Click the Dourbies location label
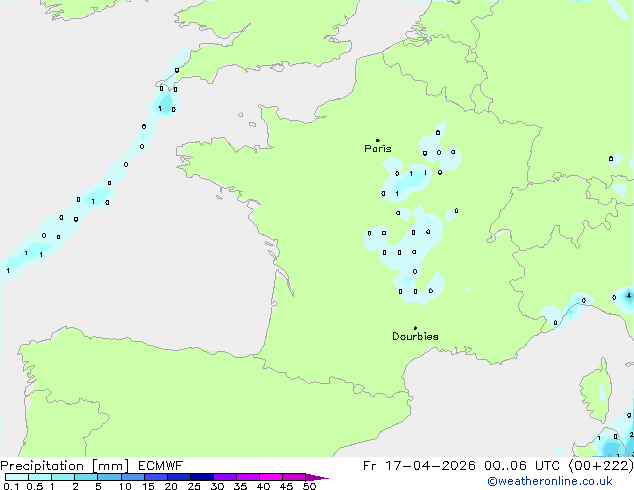 pos(415,336)
